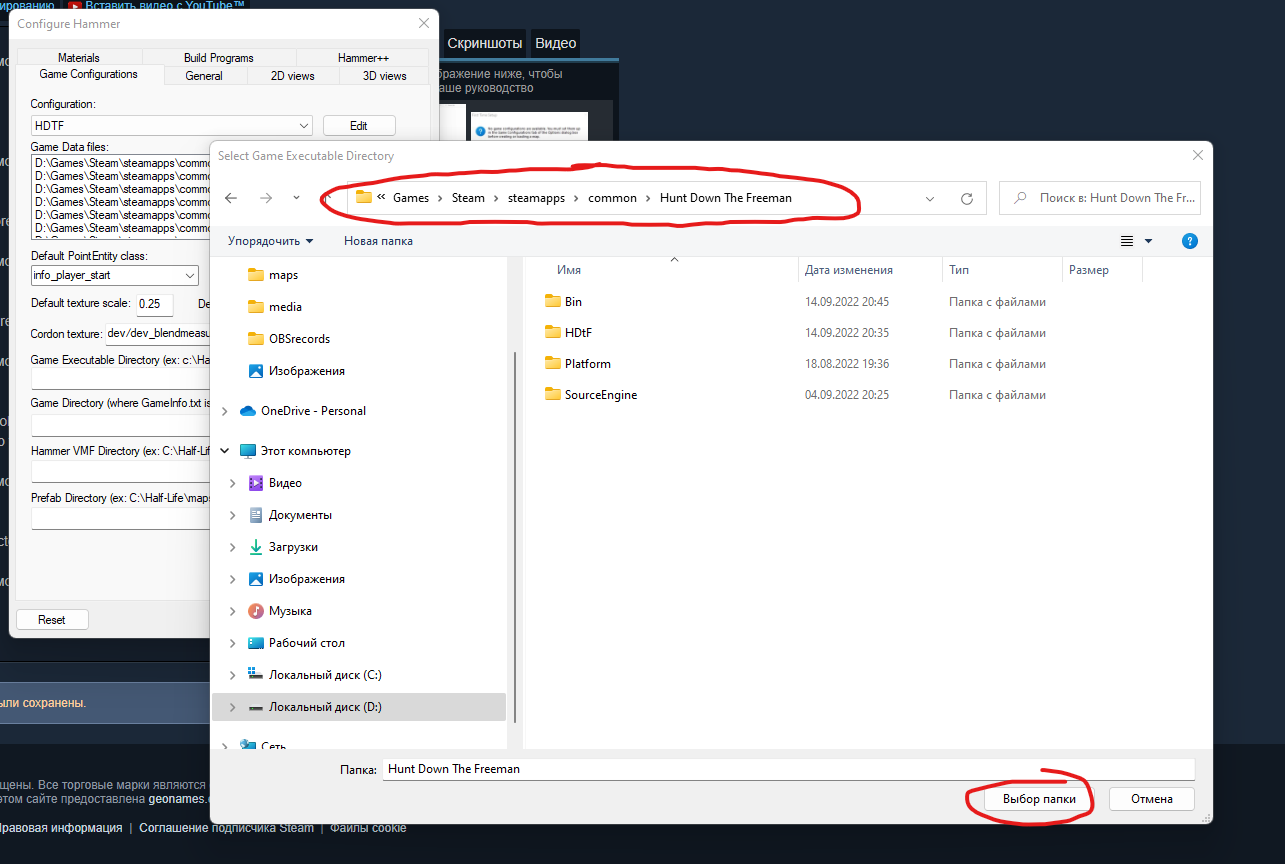Open Скриншоты tab on Steam page

[x=485, y=43]
